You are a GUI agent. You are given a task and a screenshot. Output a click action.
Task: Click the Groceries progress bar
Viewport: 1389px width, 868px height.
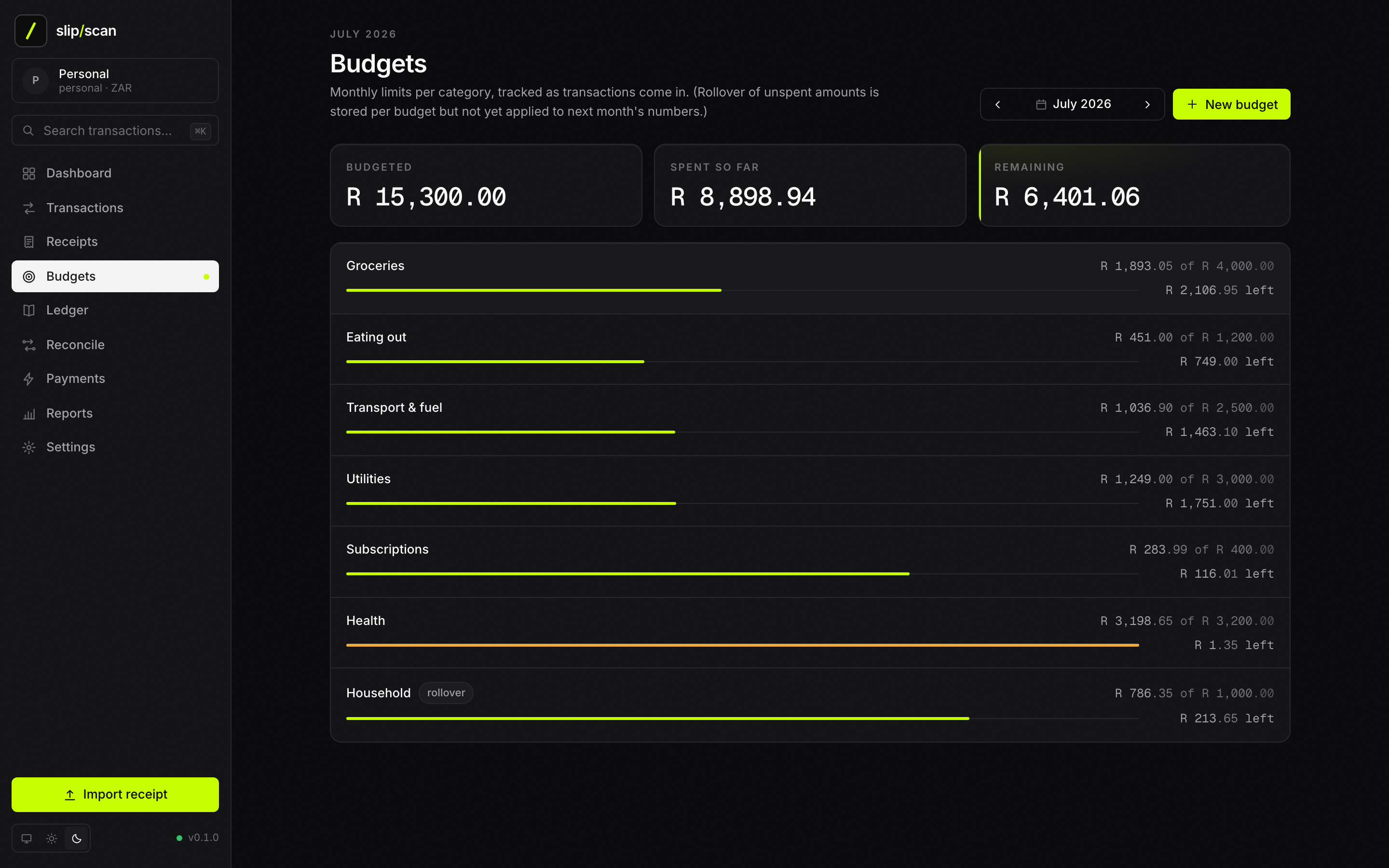[x=742, y=290]
